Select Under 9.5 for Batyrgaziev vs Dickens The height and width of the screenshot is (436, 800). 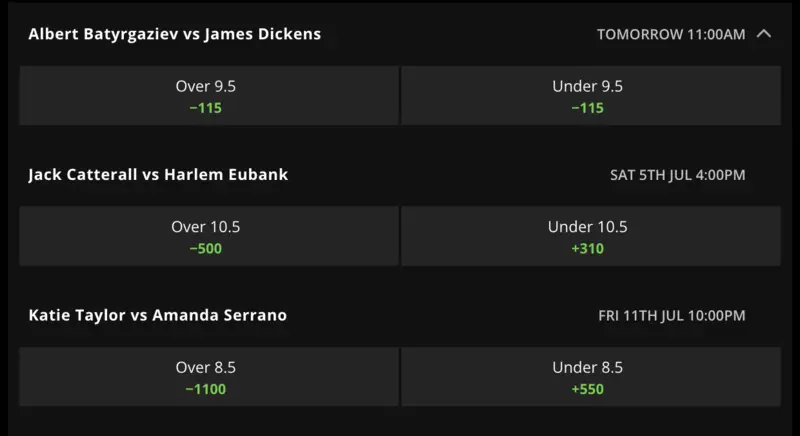click(590, 95)
